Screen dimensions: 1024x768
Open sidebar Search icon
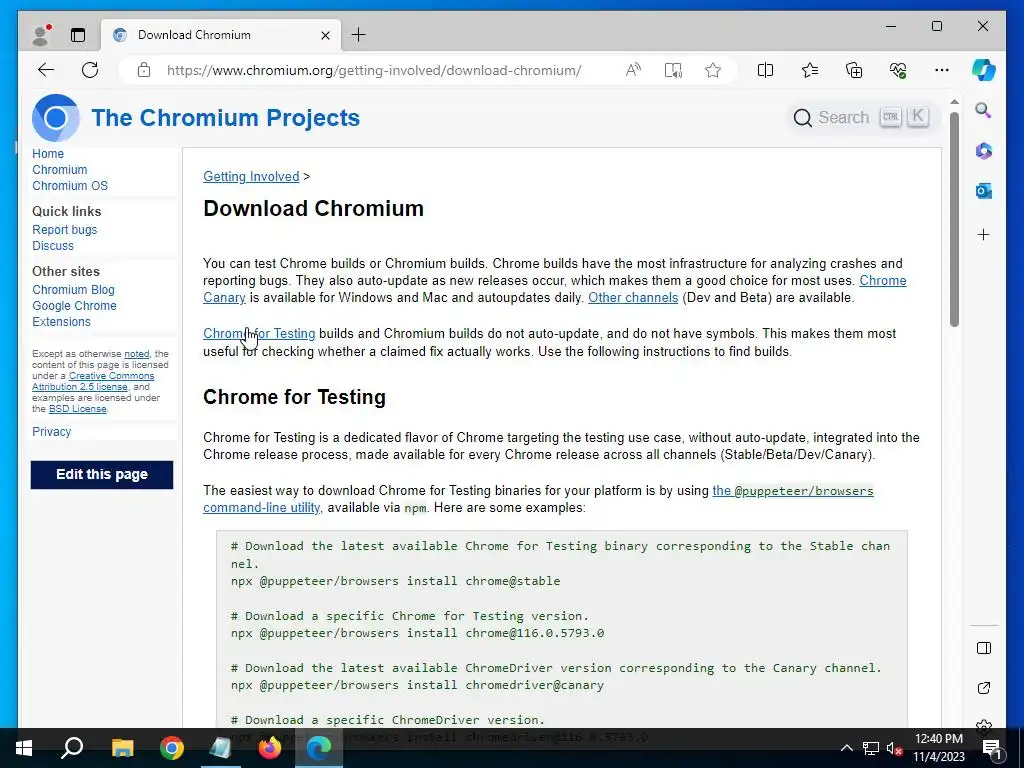click(984, 110)
